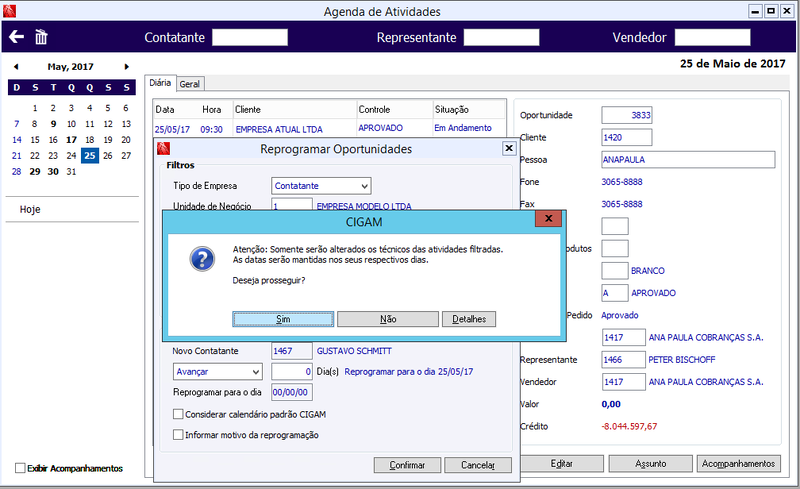The height and width of the screenshot is (489, 800).
Task: Click the Confirmar button
Action: click(x=407, y=465)
